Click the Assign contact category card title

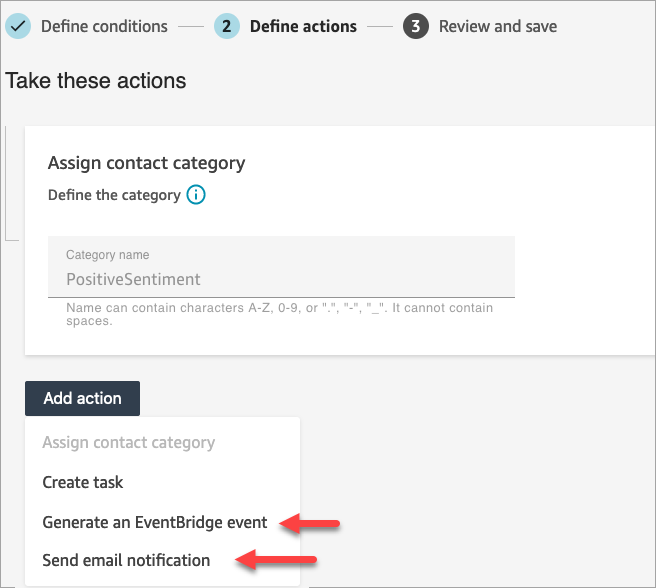pos(146,163)
